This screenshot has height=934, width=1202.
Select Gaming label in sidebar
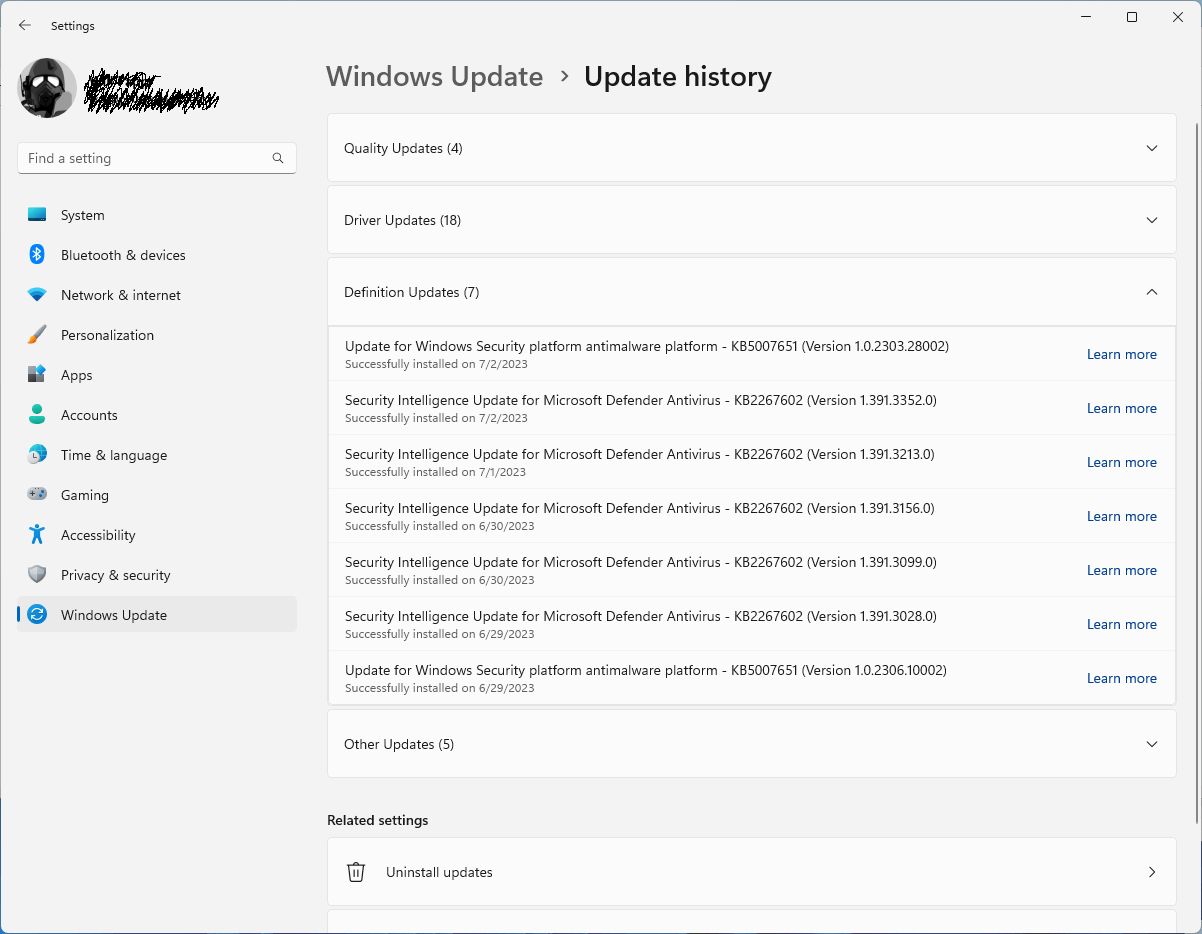[85, 495]
